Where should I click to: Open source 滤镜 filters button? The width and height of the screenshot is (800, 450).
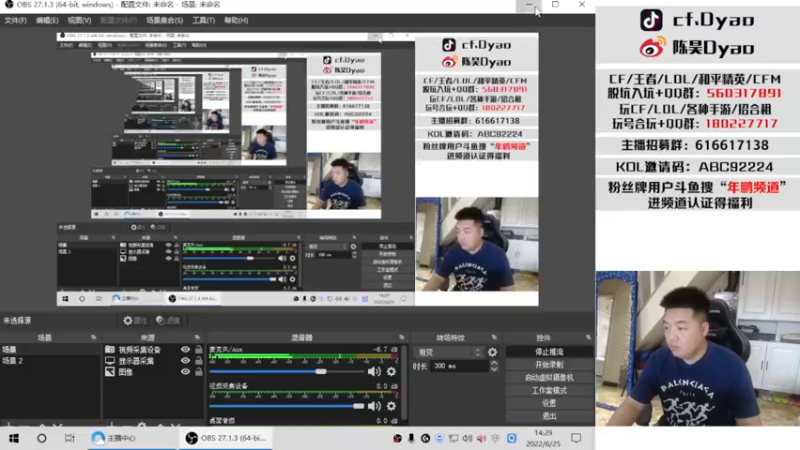point(168,320)
